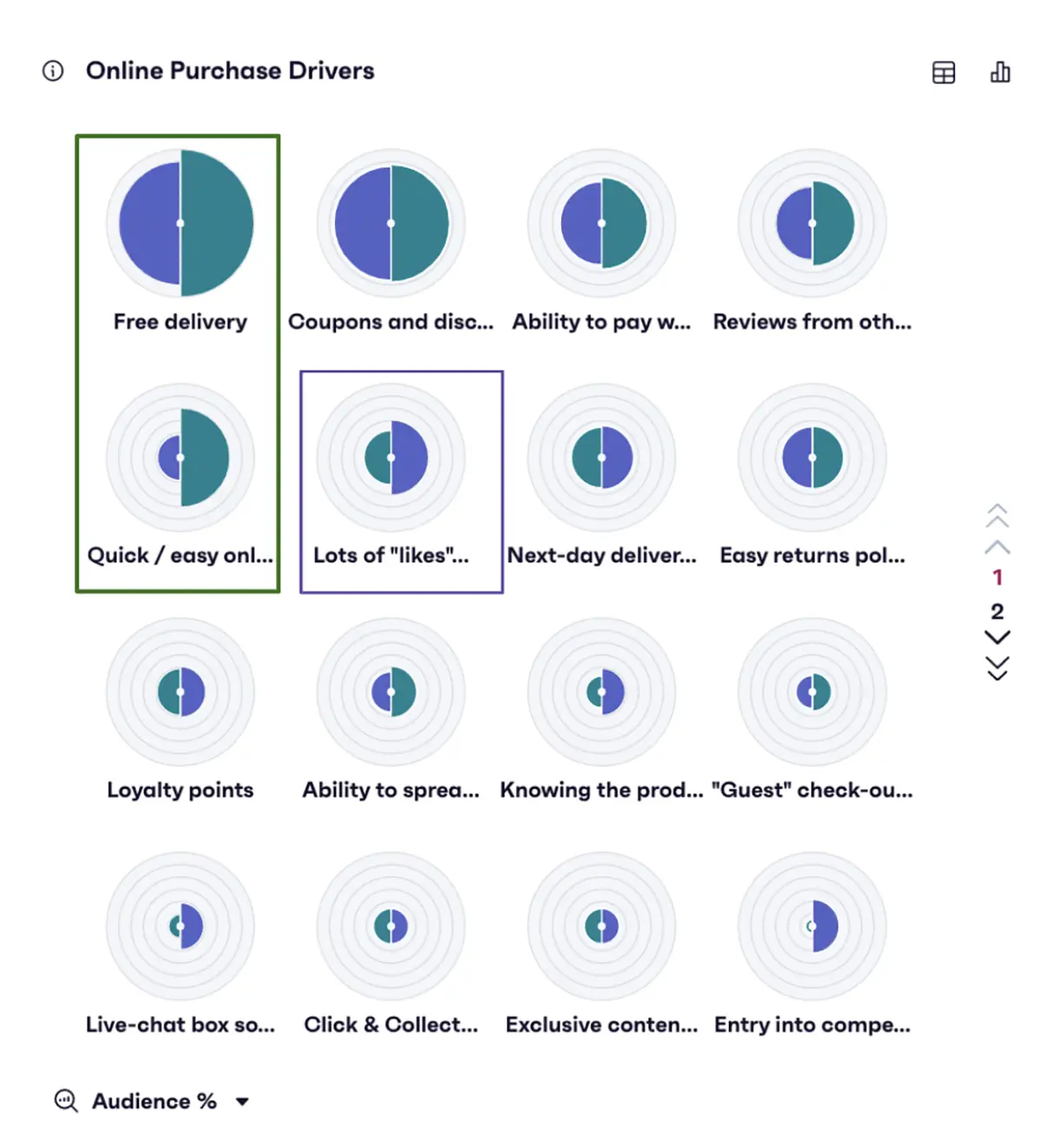Go back one page with single up chevron
The width and height of the screenshot is (1041, 1148).
point(998,545)
